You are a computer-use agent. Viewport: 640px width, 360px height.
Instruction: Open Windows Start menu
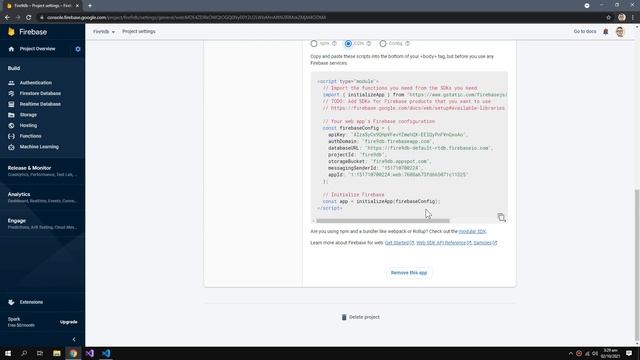[x=8, y=353]
